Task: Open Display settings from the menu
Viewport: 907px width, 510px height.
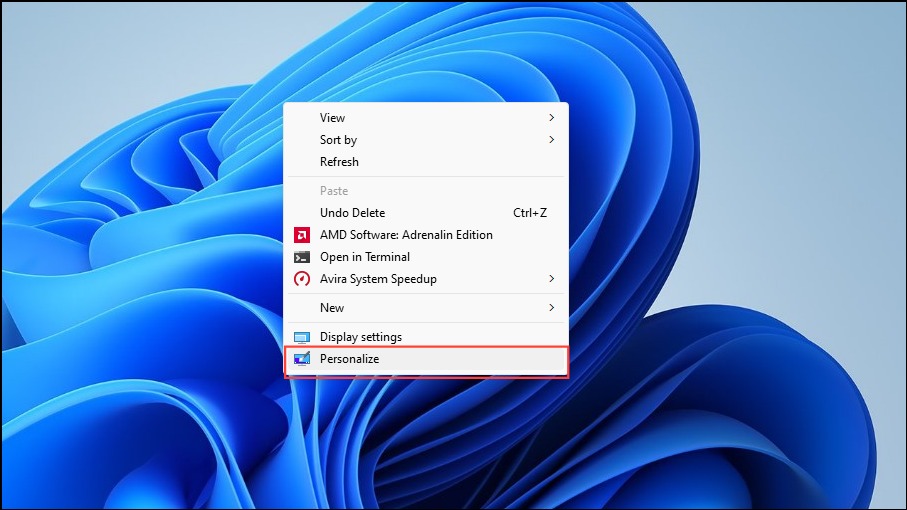Action: [x=426, y=337]
